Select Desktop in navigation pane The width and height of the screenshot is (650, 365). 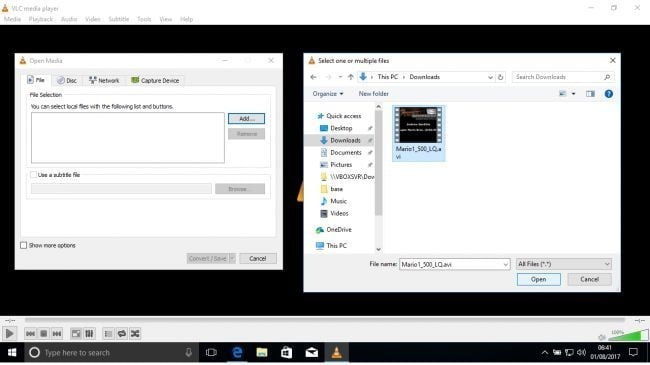pos(341,128)
